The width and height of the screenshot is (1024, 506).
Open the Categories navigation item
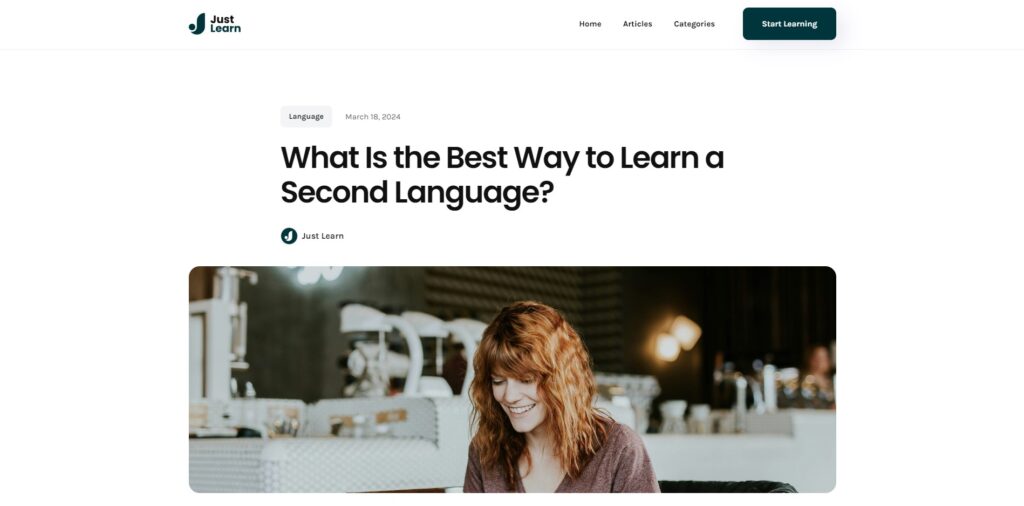[694, 24]
